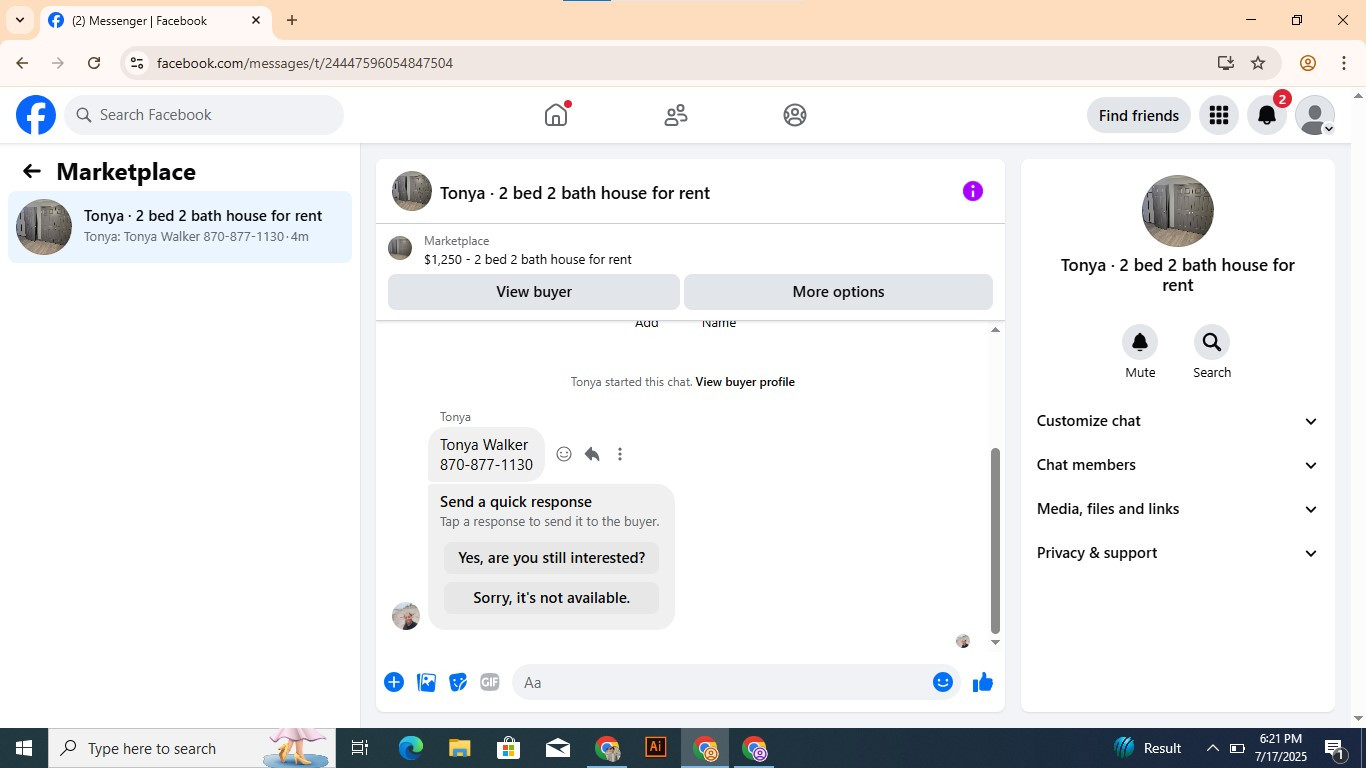Image resolution: width=1366 pixels, height=768 pixels.
Task: Expand Media, files and links section
Action: click(1178, 509)
